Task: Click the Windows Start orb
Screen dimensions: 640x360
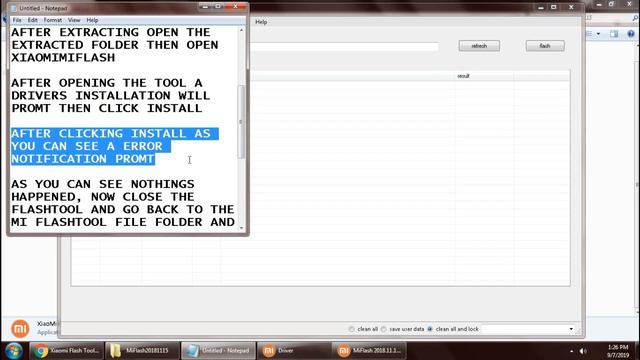Action: (x=14, y=351)
